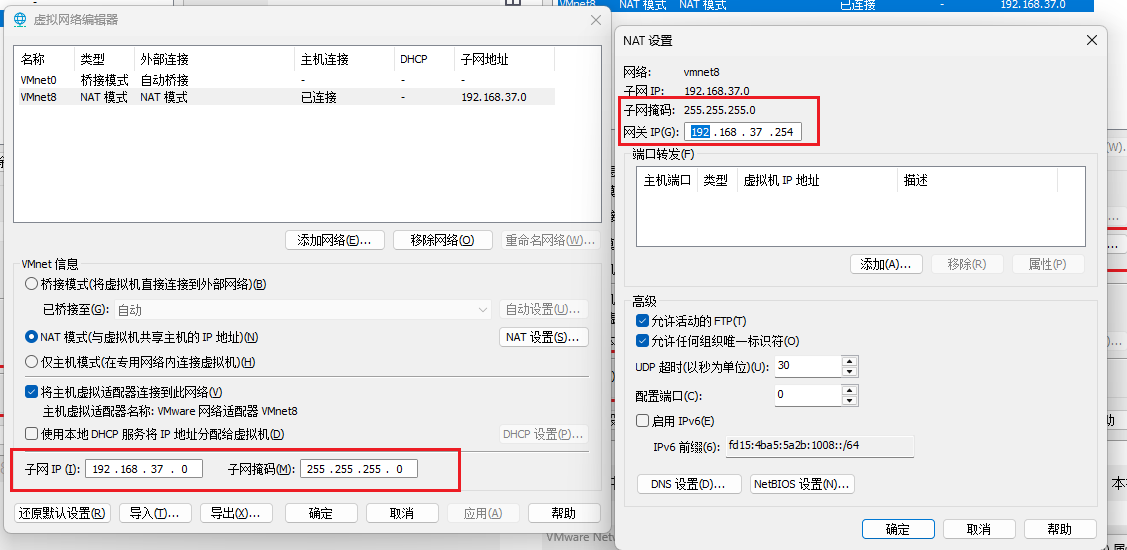Image resolution: width=1127 pixels, height=550 pixels.
Task: Click 取消 in the network editor
Action: point(402,513)
